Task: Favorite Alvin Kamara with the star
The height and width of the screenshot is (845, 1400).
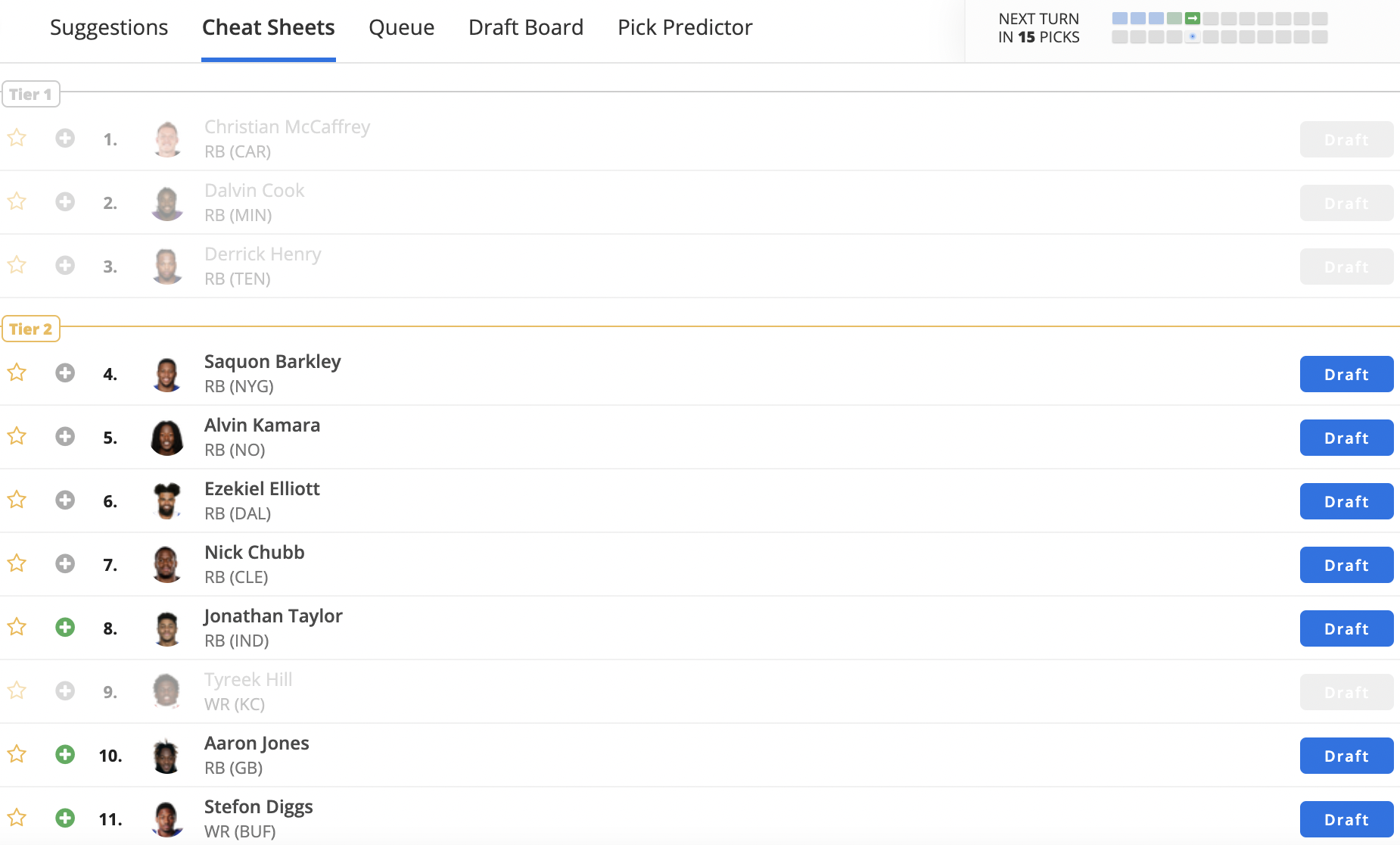Action: [17, 436]
